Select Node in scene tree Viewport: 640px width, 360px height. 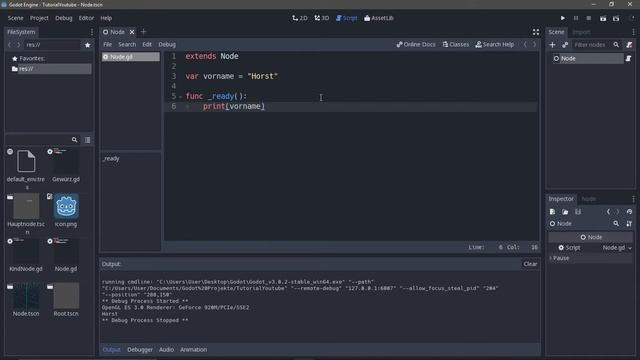[588, 59]
